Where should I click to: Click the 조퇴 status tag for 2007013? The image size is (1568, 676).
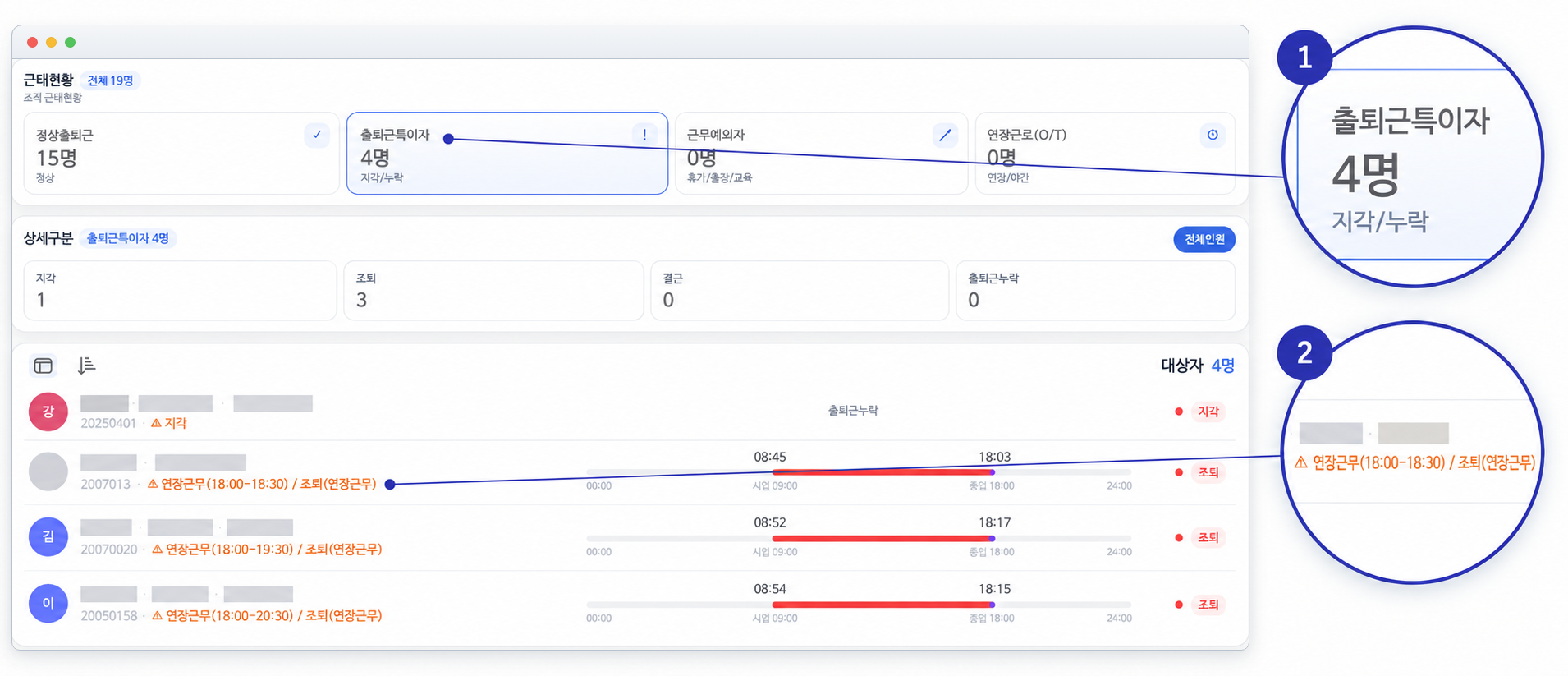[1208, 472]
